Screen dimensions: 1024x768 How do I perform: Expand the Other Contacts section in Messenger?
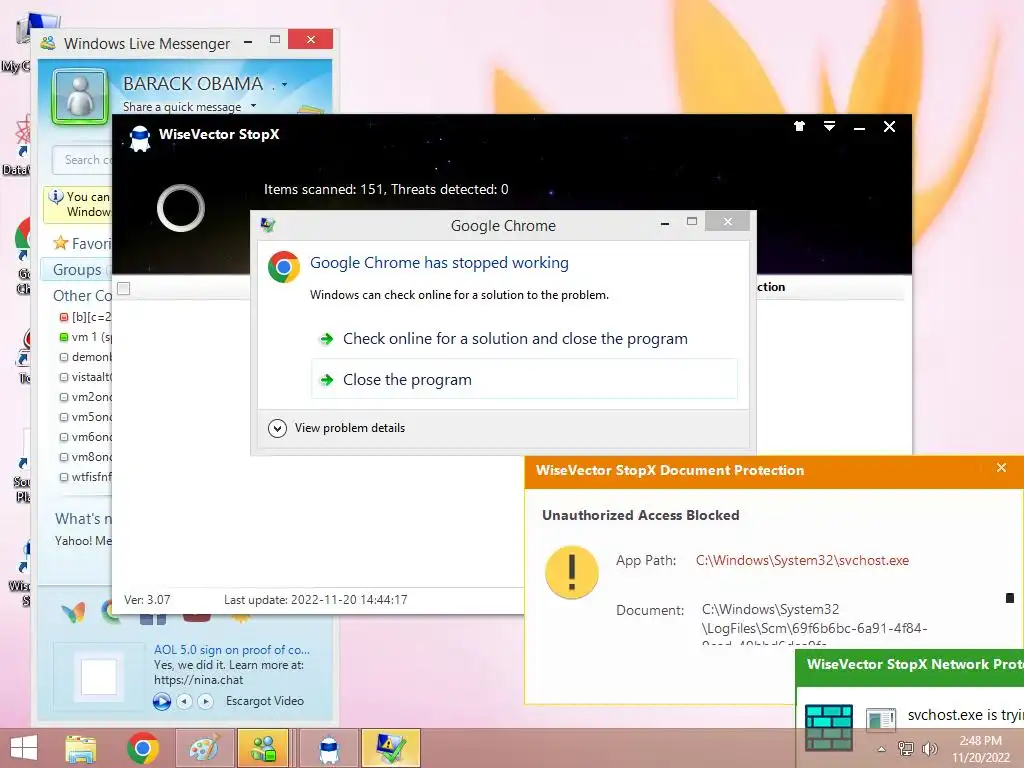(82, 296)
